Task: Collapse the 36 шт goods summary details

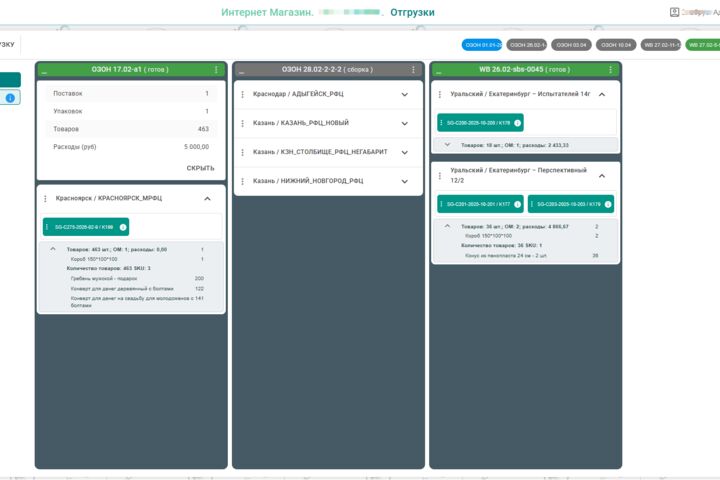Action: (447, 226)
